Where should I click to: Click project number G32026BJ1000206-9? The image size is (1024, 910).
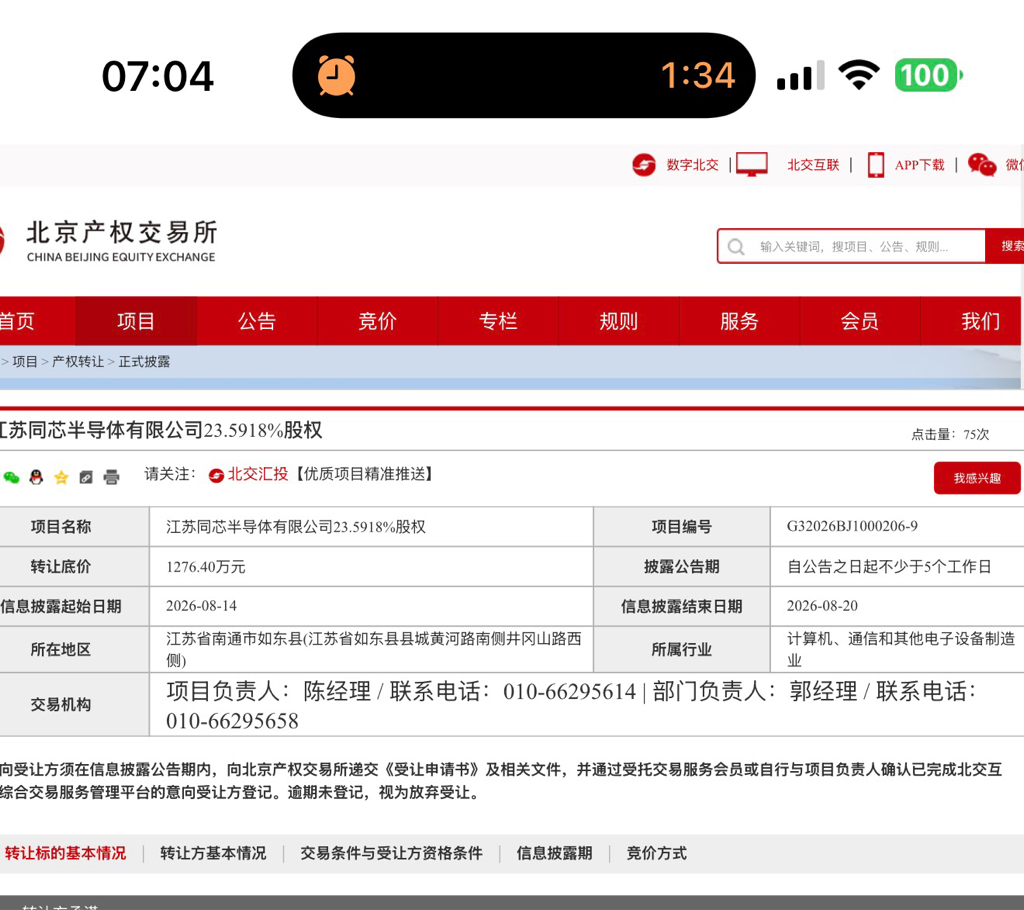pos(852,527)
